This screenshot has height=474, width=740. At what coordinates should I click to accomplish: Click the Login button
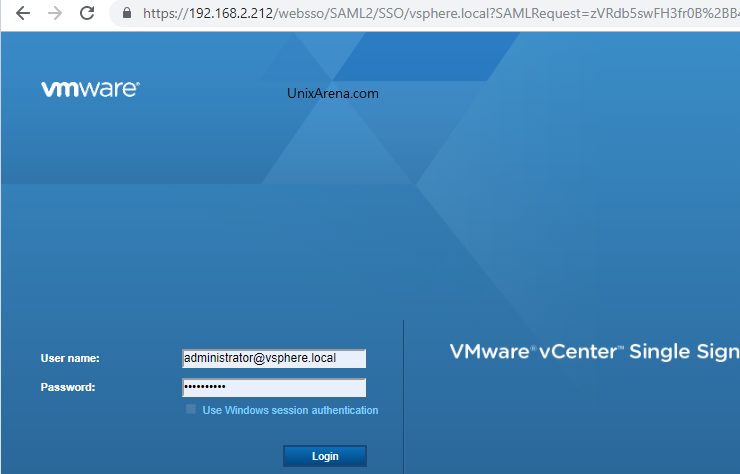tap(325, 456)
